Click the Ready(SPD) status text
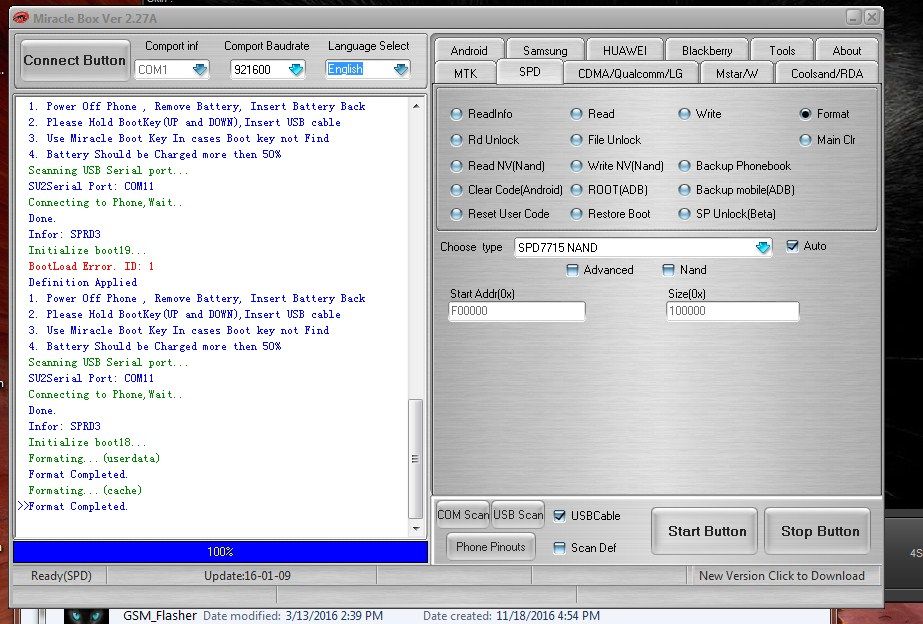The width and height of the screenshot is (923, 624). tap(61, 576)
